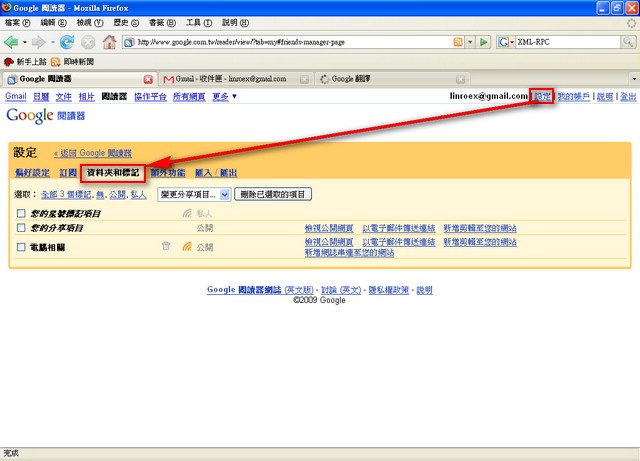Screen dimensions: 640x461
Task: Click the green Go arrow beside the address bar
Action: [x=484, y=42]
